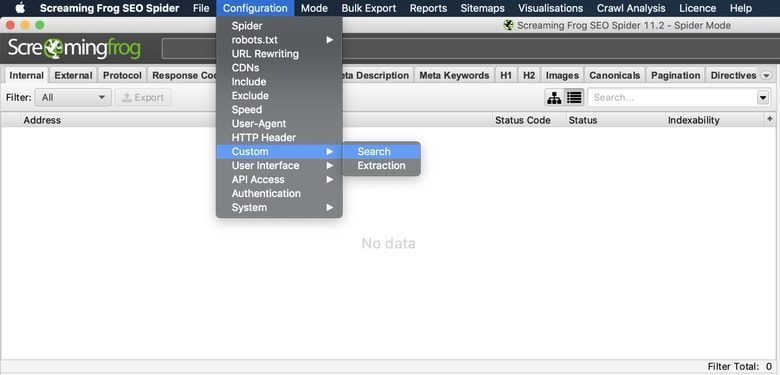Select Exclude in Configuration menu
This screenshot has width=780, height=375.
tap(279, 95)
